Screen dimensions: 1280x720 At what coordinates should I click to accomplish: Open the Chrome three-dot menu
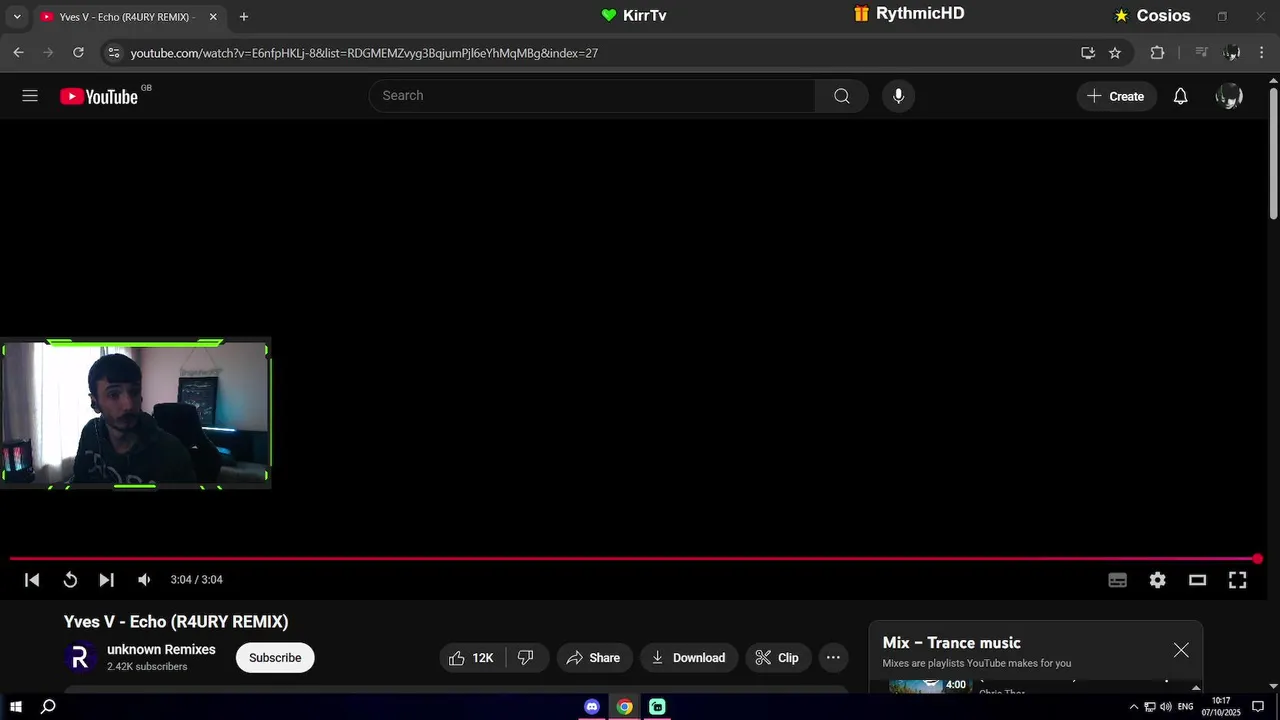tap(1263, 53)
